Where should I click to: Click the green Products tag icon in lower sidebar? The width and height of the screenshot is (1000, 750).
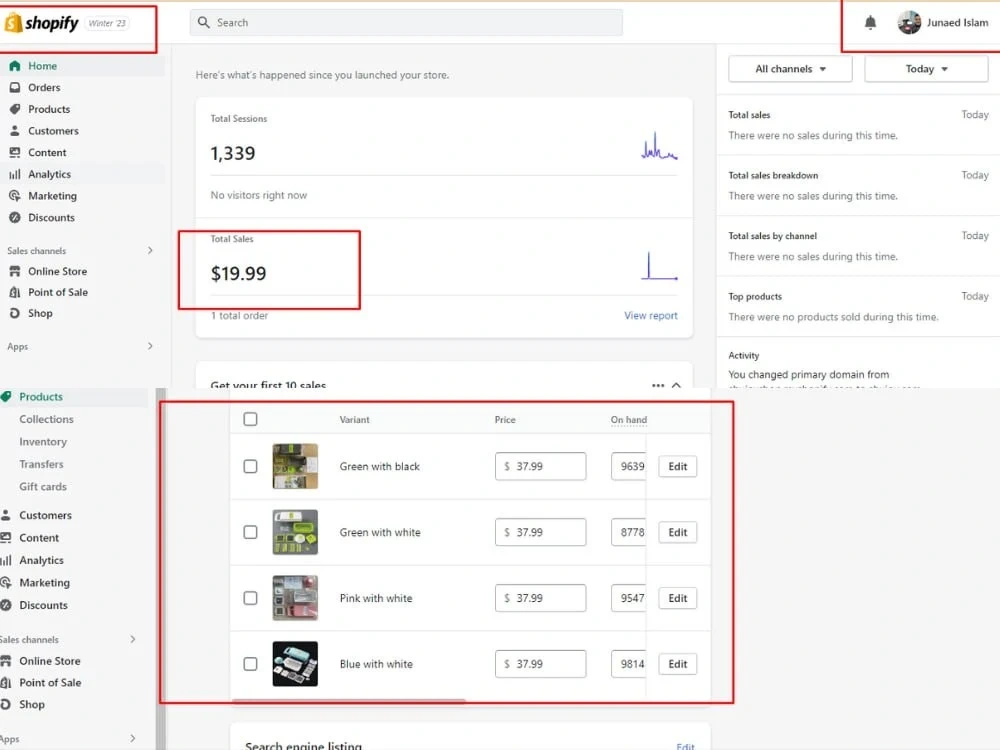coord(6,397)
